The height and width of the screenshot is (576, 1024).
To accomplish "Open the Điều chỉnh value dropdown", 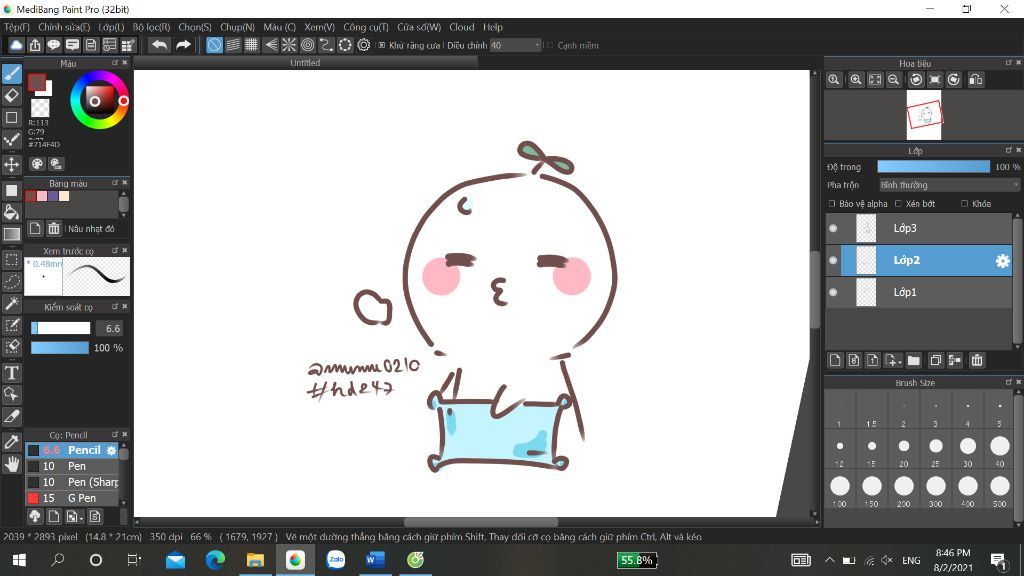I will pyautogui.click(x=515, y=45).
